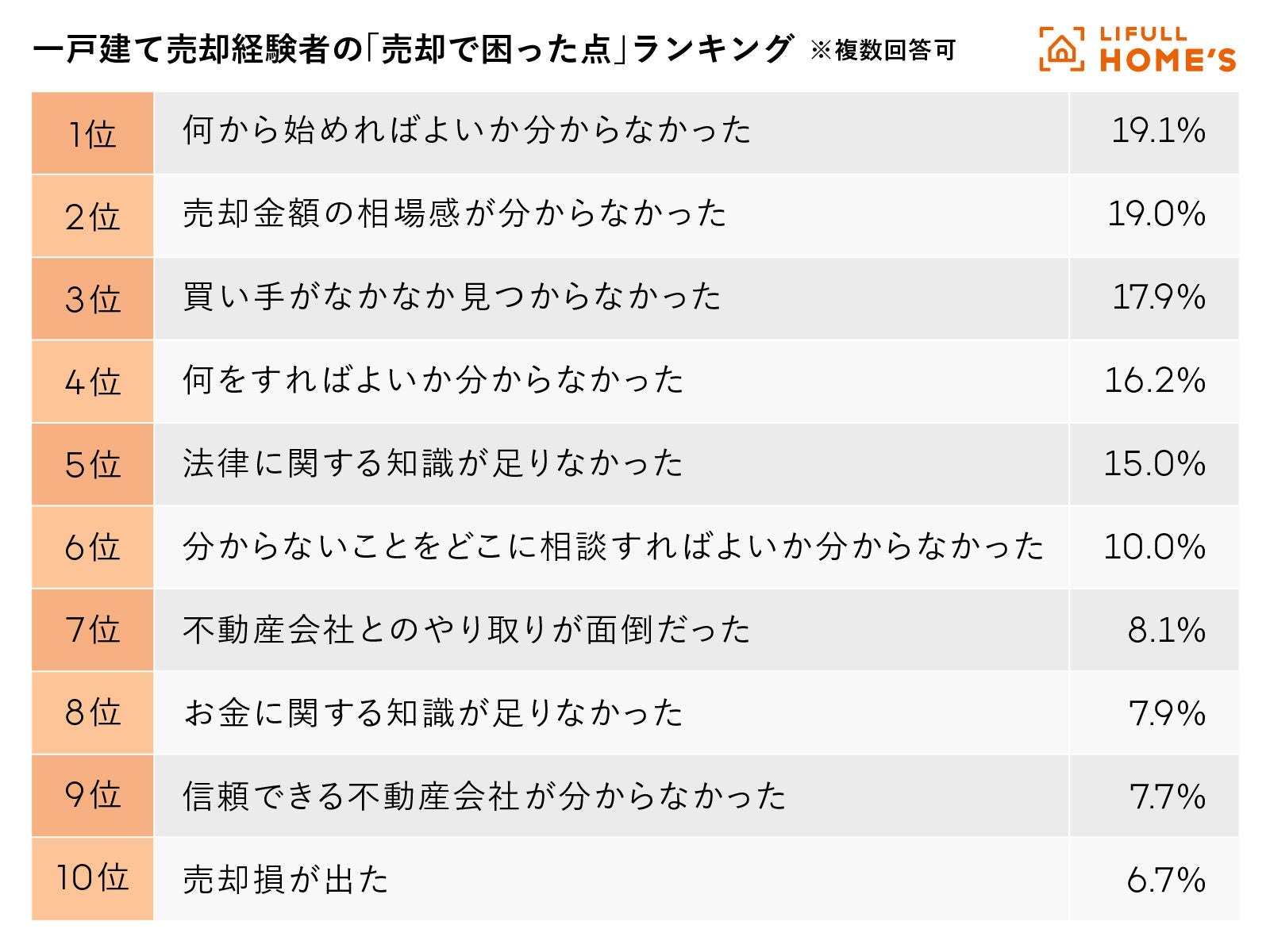Select the 1位 rank cell
The image size is (1270, 952).
(92, 133)
